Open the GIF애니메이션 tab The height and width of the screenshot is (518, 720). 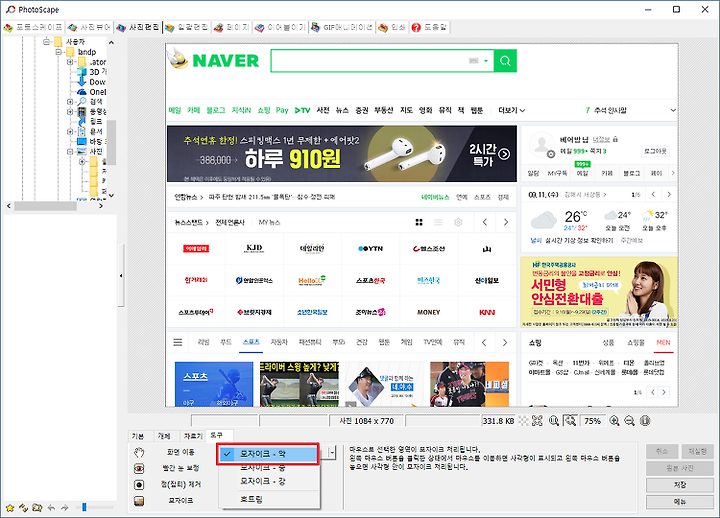pos(342,28)
